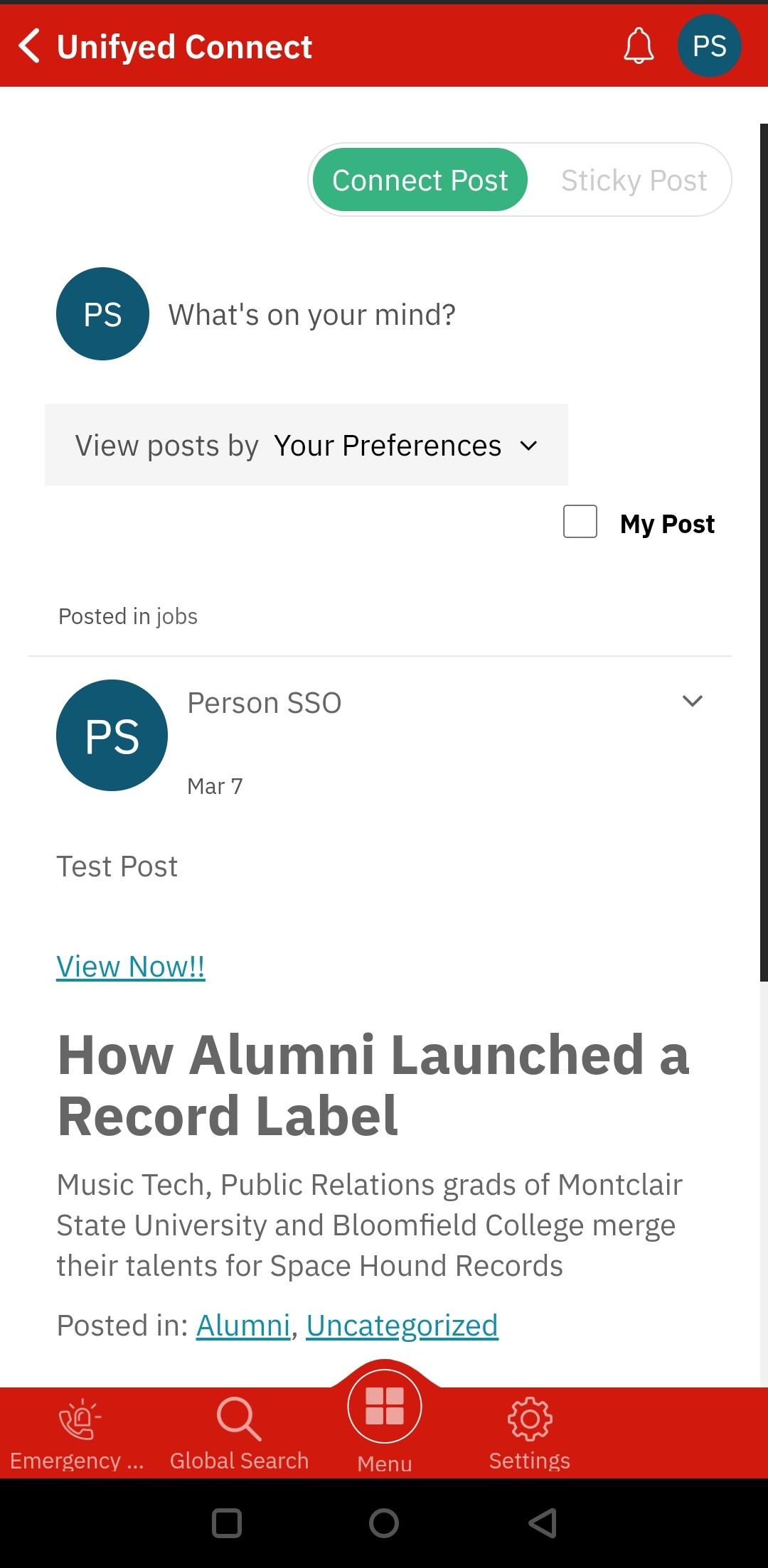Open Emergency contacts icon in bottom bar

80,1419
